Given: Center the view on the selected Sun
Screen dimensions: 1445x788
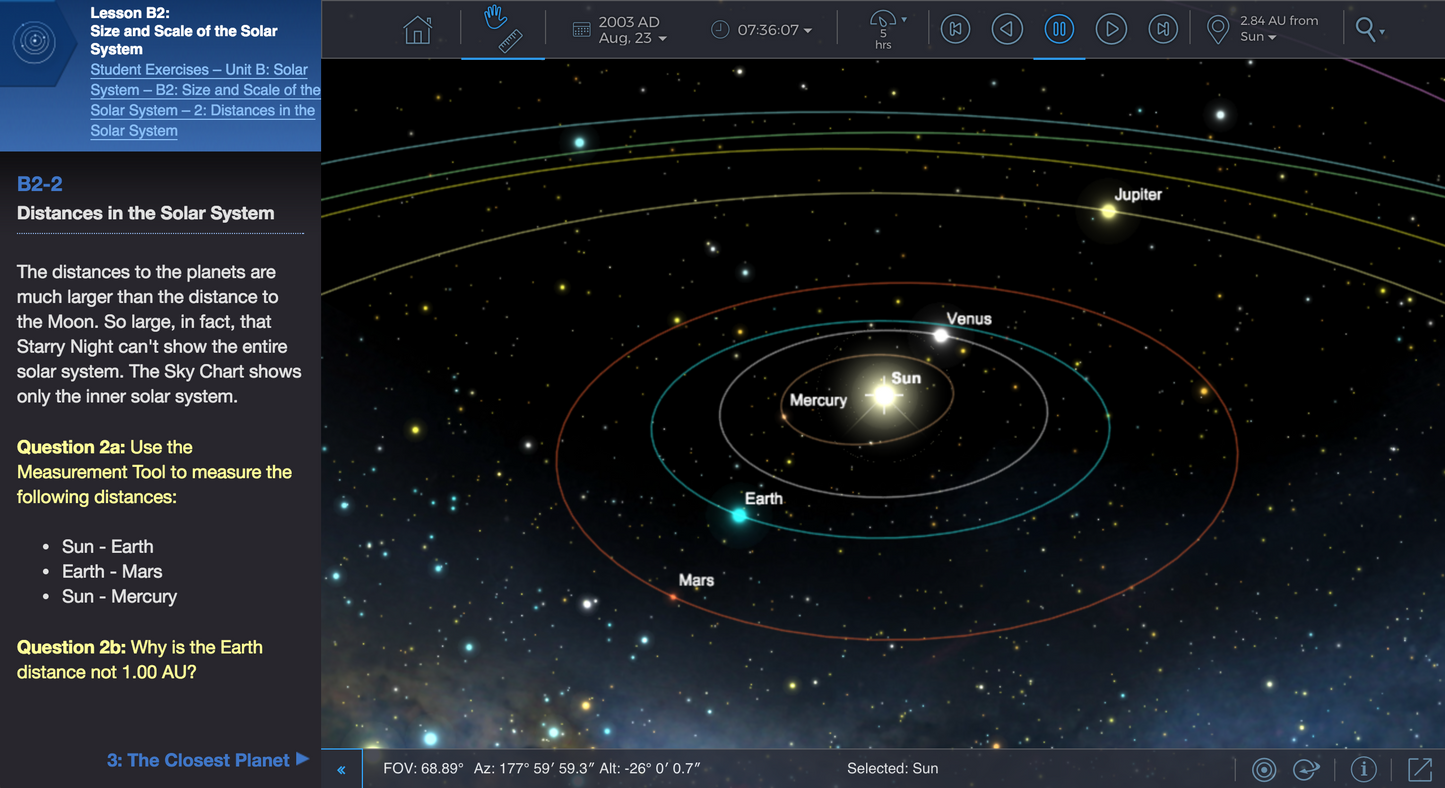Looking at the screenshot, I should 1264,769.
